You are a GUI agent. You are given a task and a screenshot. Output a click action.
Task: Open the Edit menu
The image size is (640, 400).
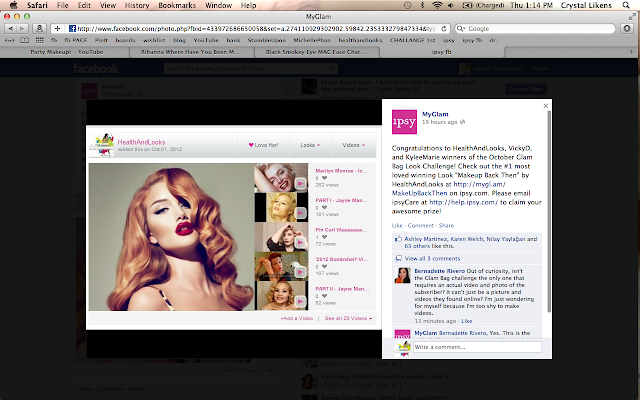tap(84, 5)
